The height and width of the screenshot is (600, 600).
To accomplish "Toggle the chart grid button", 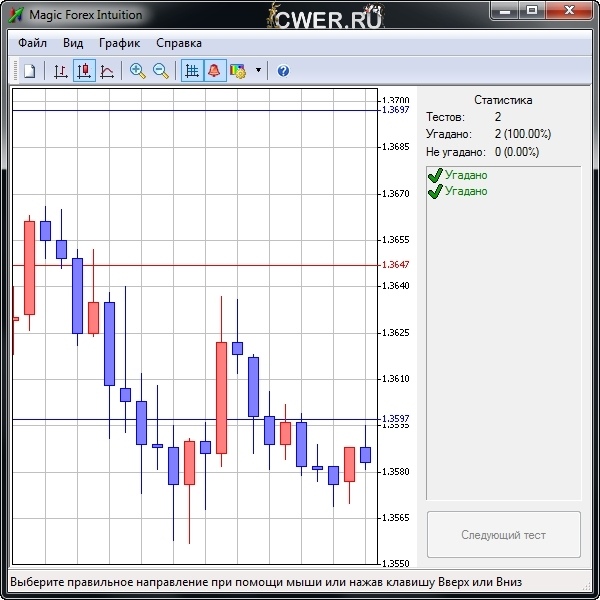I will pos(191,71).
